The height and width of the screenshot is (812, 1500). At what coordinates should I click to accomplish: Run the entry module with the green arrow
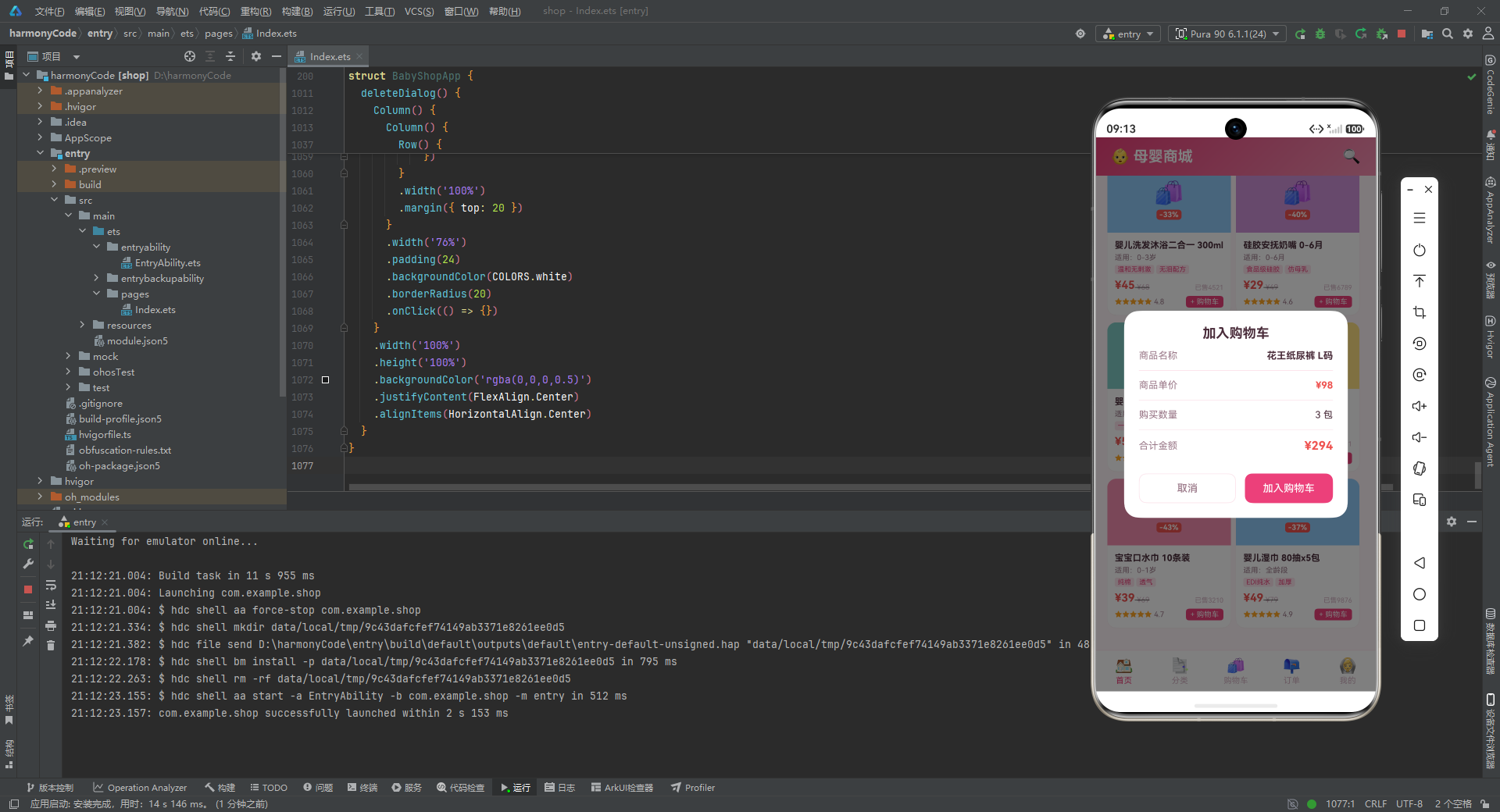coord(1300,34)
